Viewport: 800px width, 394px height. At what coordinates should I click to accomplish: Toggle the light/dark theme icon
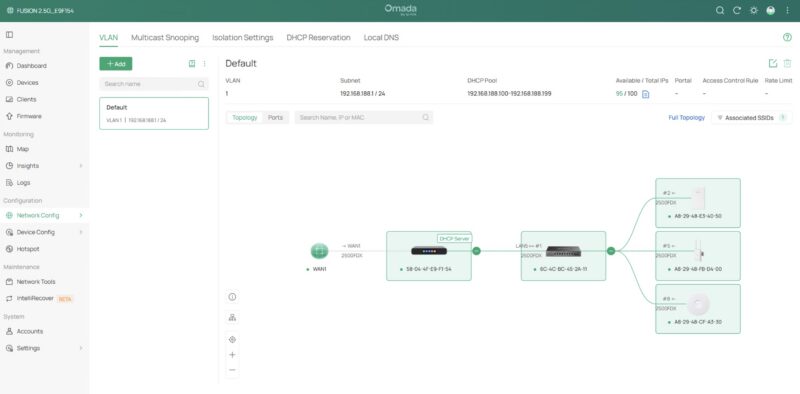[754, 11]
